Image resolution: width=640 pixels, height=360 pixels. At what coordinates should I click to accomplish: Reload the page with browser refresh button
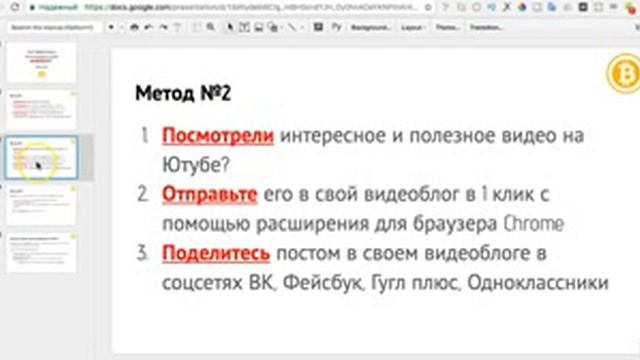click(x=15, y=7)
